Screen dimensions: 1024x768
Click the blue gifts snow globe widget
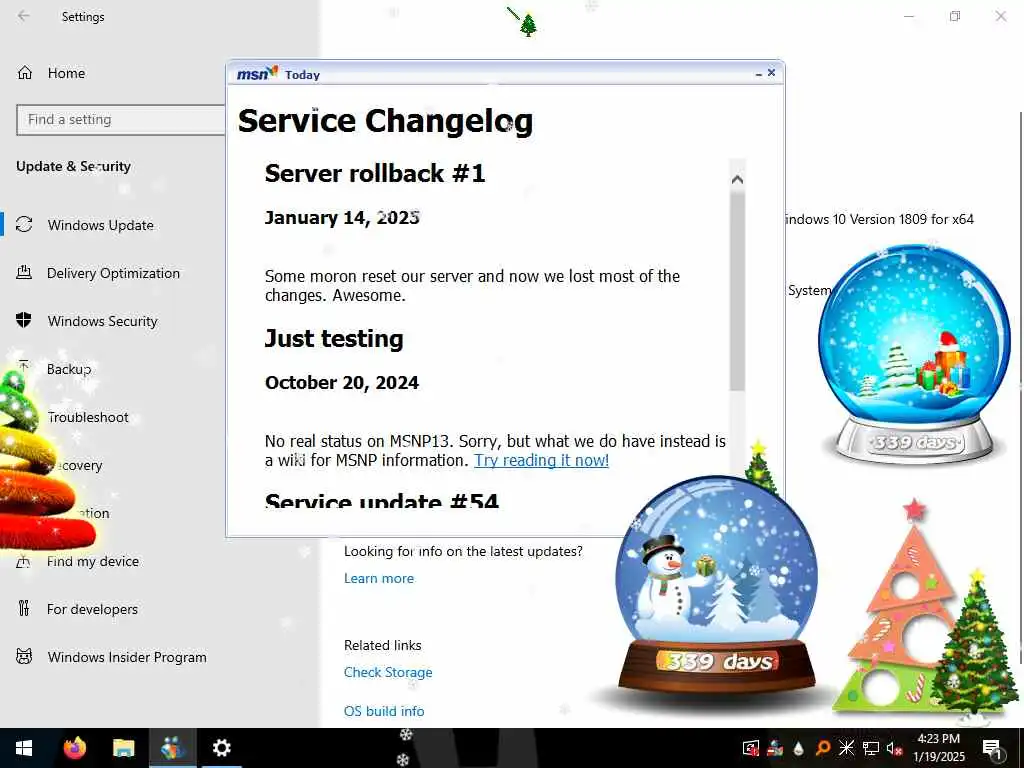(x=914, y=353)
